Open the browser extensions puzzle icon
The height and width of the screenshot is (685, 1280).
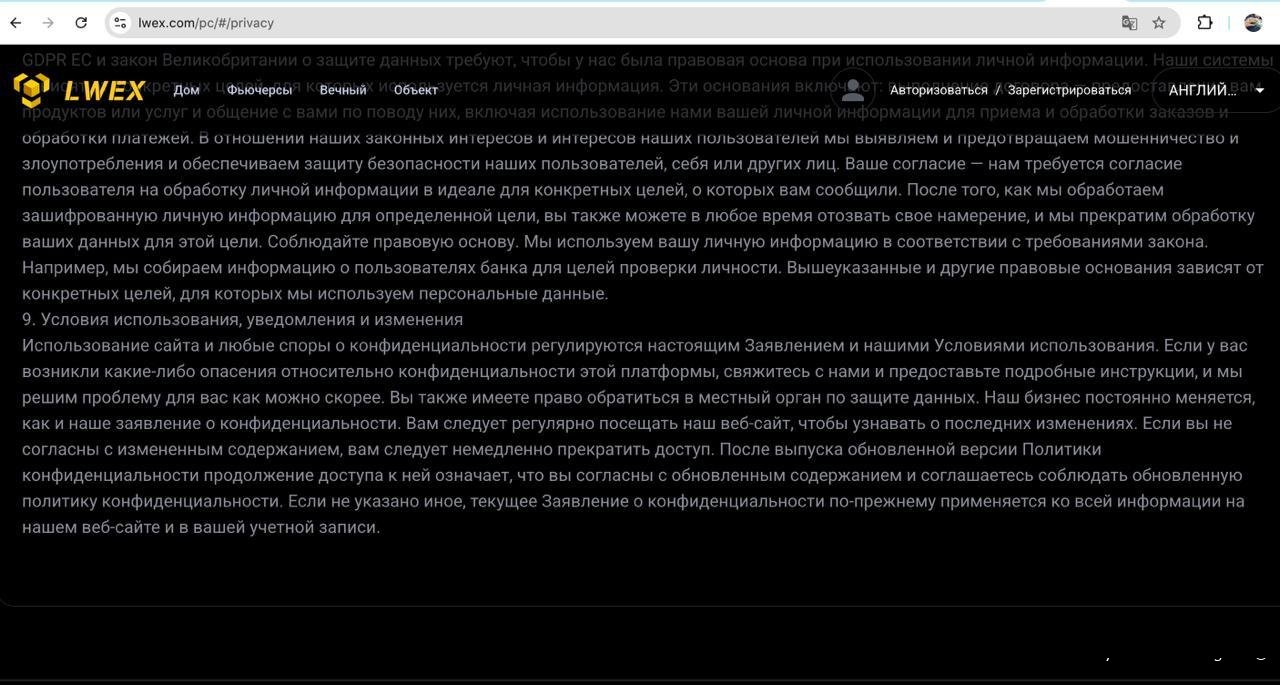1205,22
